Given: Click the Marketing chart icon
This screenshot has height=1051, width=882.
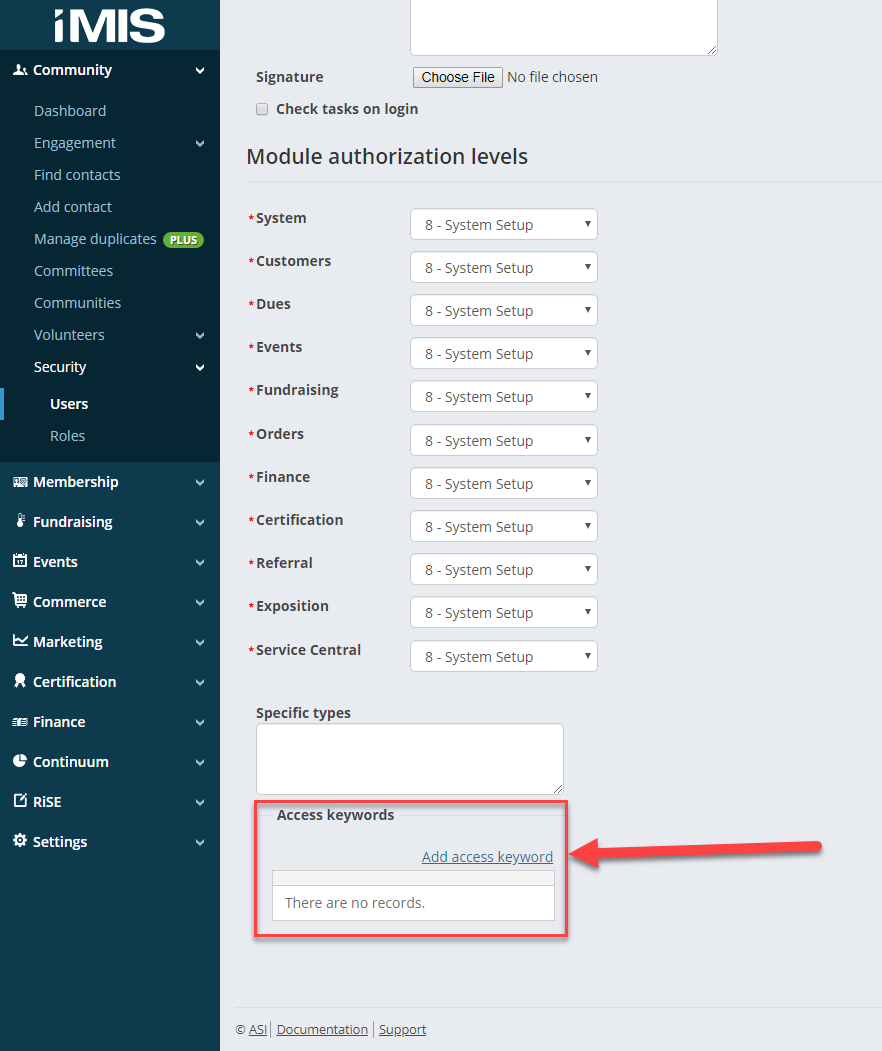Looking at the screenshot, I should point(20,642).
